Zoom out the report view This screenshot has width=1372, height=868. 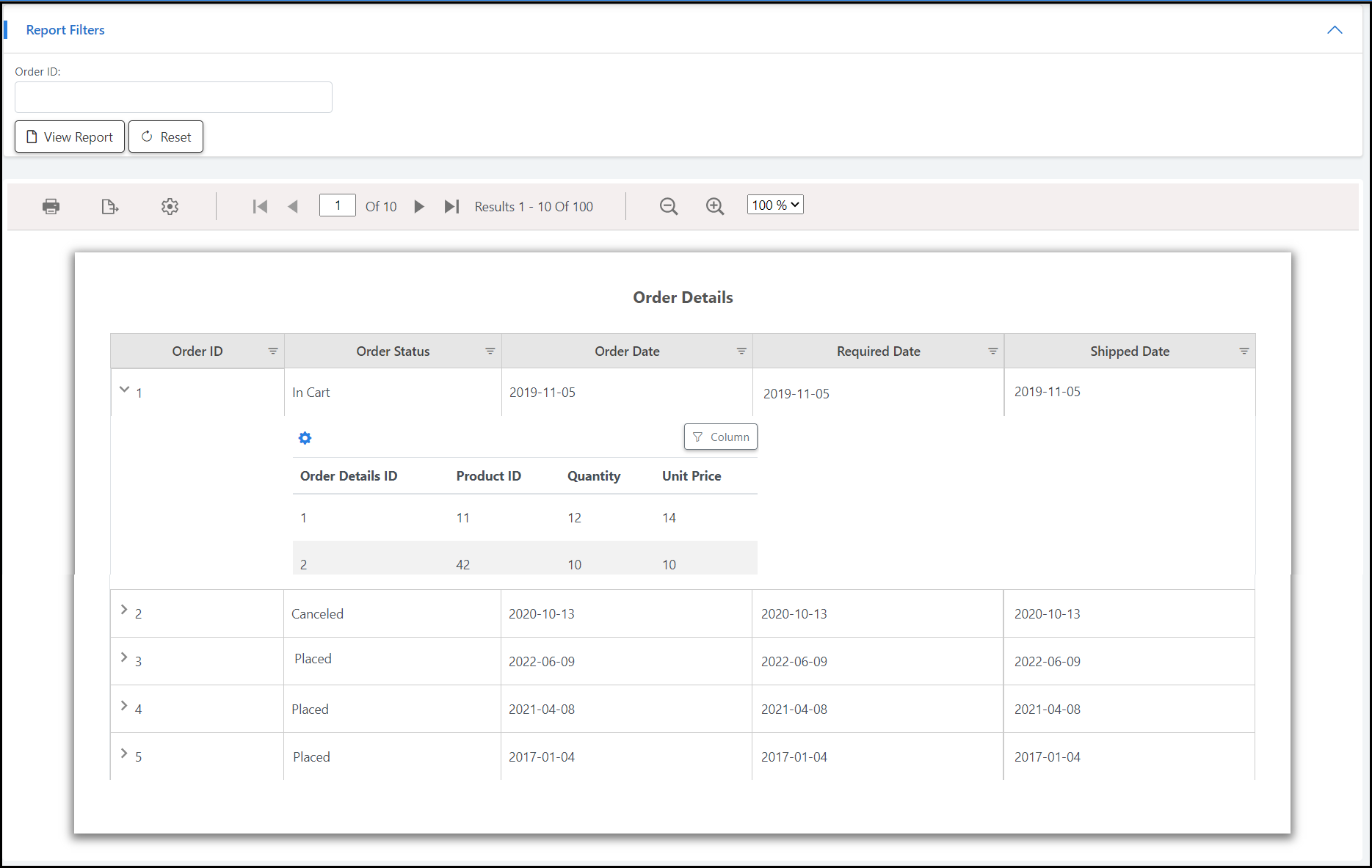click(x=668, y=206)
